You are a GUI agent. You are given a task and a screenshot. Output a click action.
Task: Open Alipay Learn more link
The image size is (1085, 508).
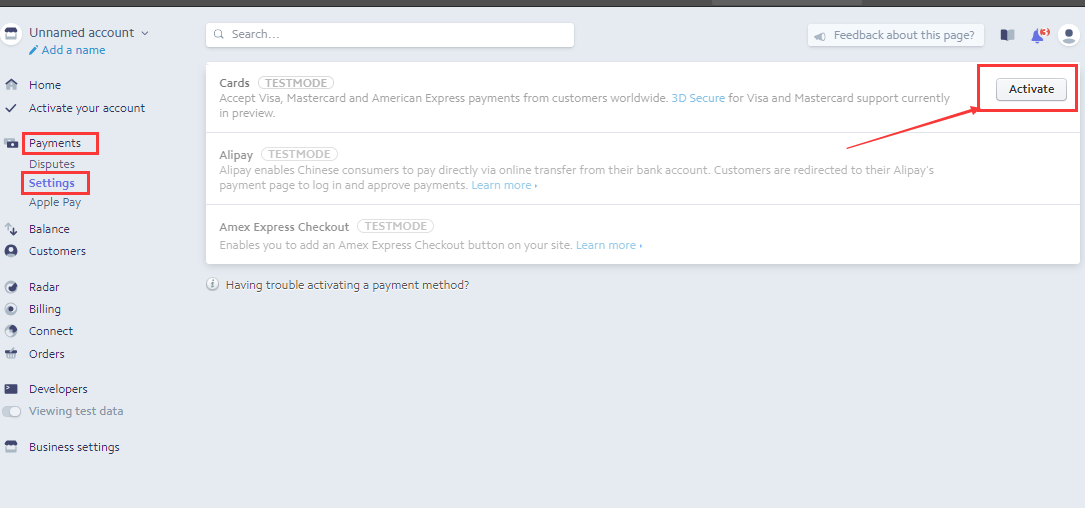click(x=504, y=185)
